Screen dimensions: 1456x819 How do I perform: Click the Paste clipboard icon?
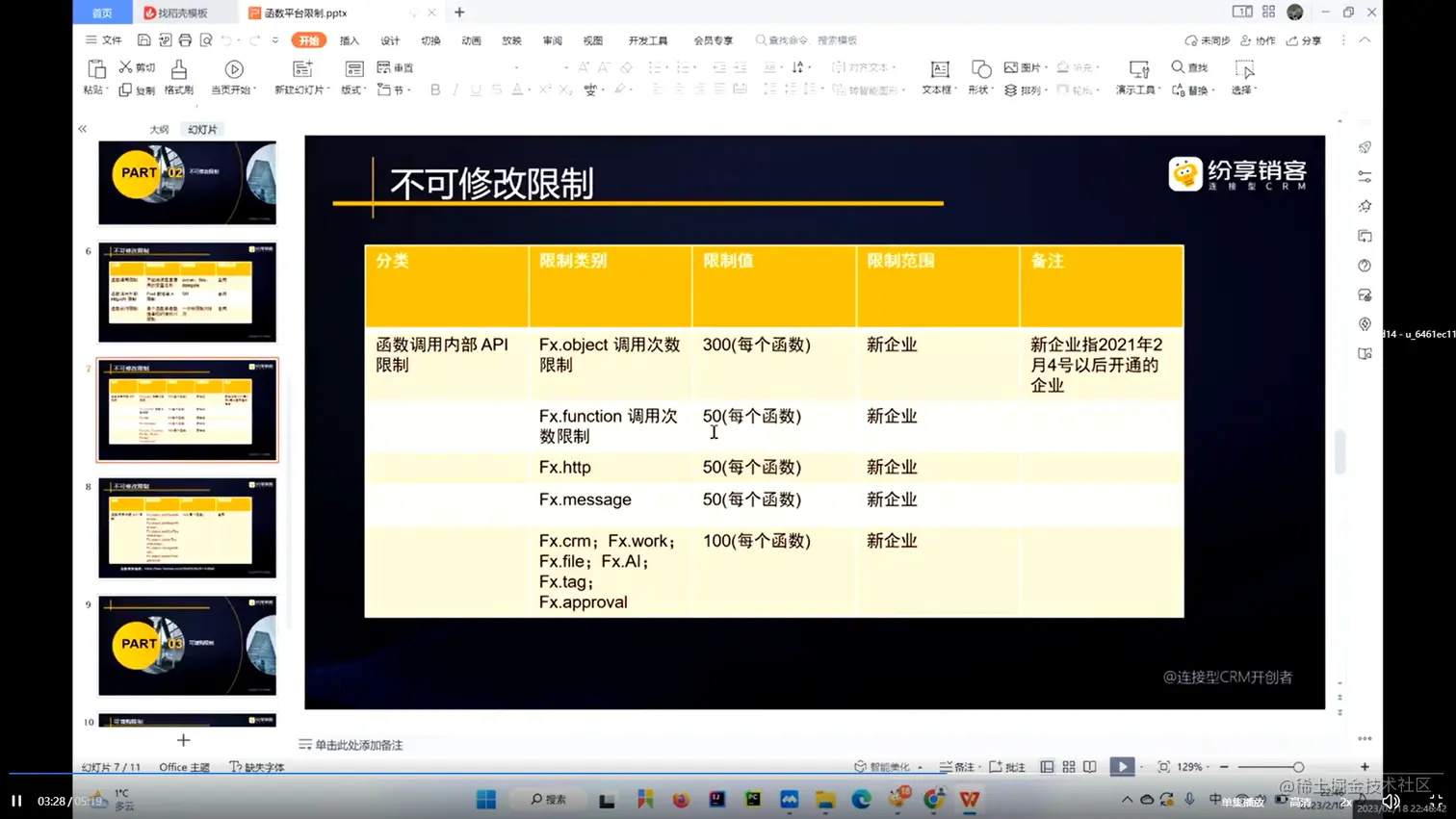click(x=96, y=69)
